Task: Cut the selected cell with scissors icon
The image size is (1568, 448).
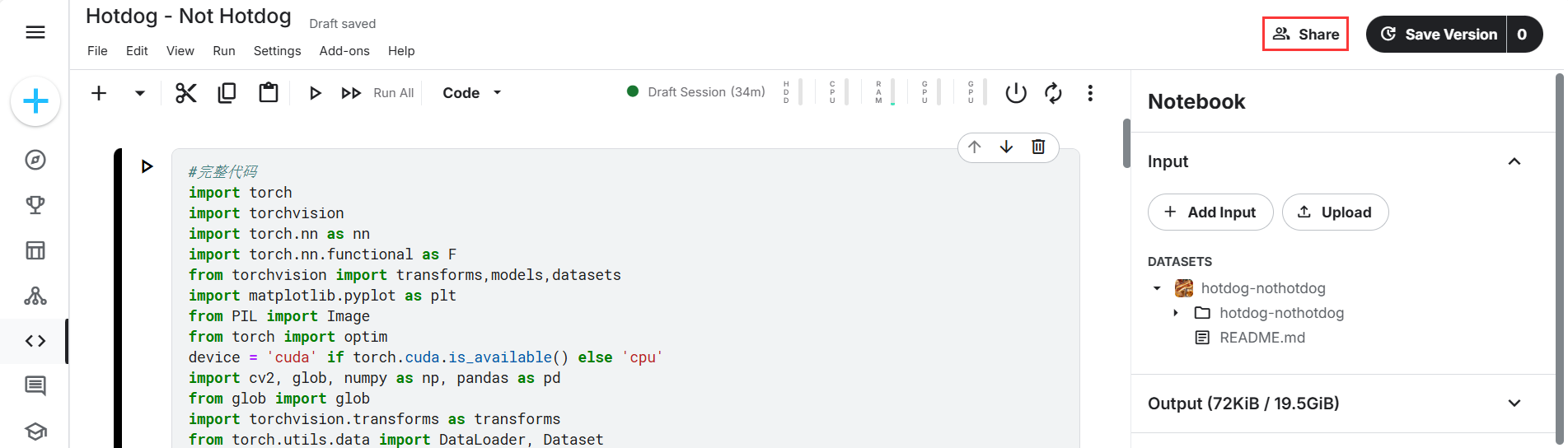Action: click(186, 93)
